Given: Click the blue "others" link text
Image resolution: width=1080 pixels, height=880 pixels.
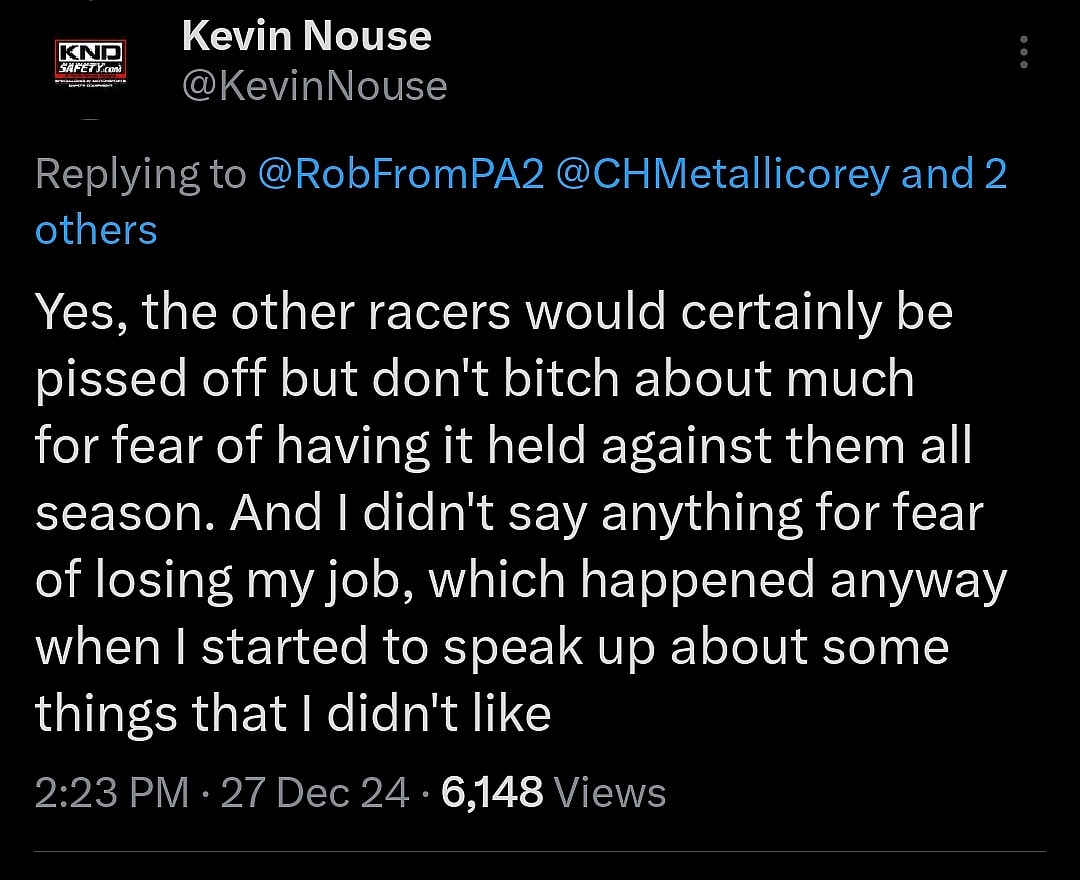Looking at the screenshot, I should pos(96,230).
